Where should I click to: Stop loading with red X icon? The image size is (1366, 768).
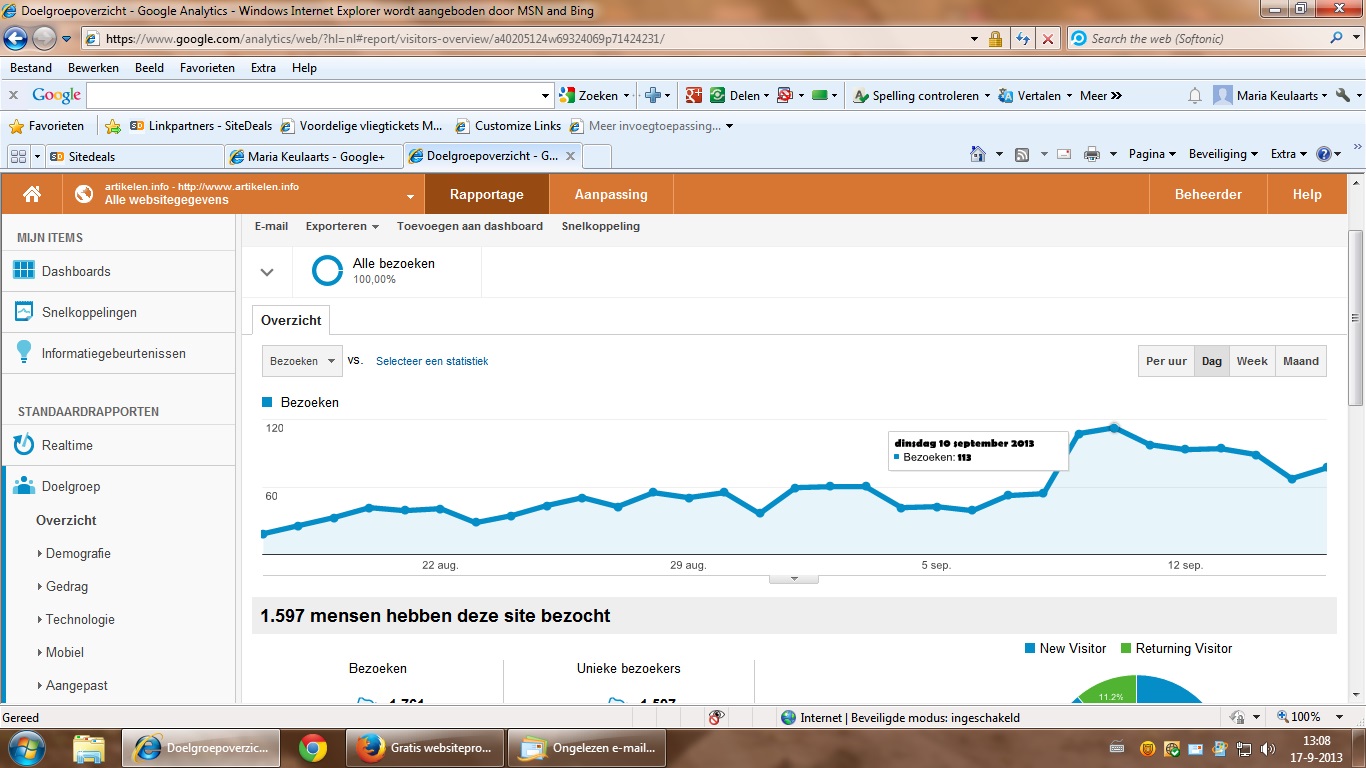pyautogui.click(x=1047, y=39)
